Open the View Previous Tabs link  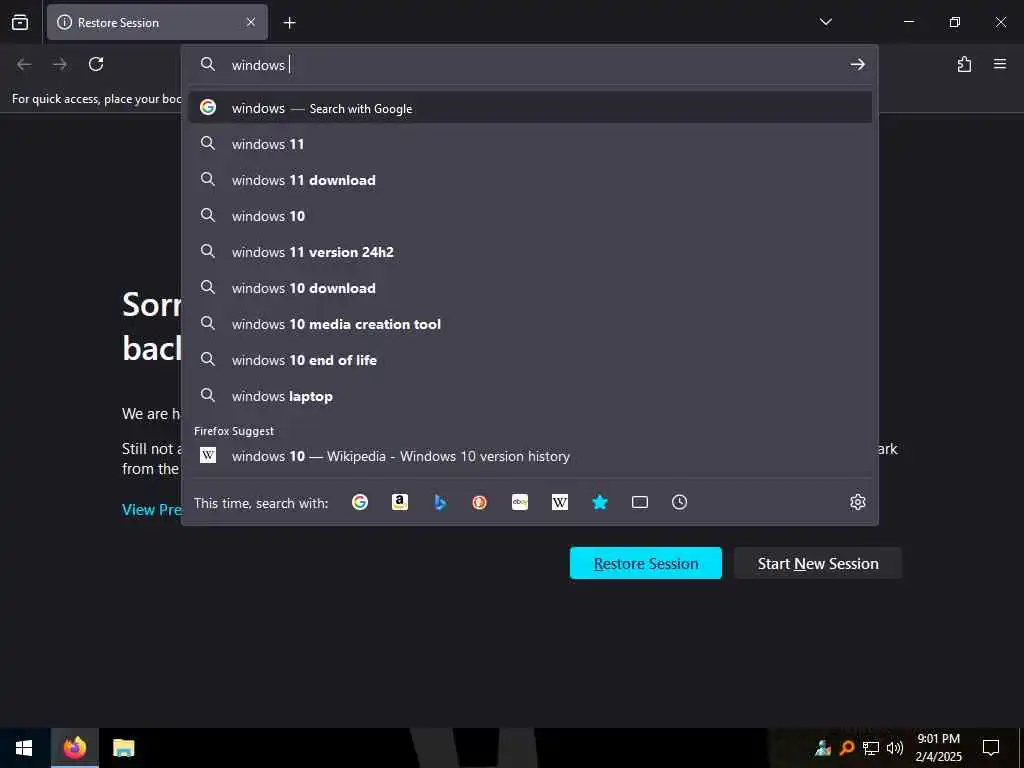click(152, 509)
